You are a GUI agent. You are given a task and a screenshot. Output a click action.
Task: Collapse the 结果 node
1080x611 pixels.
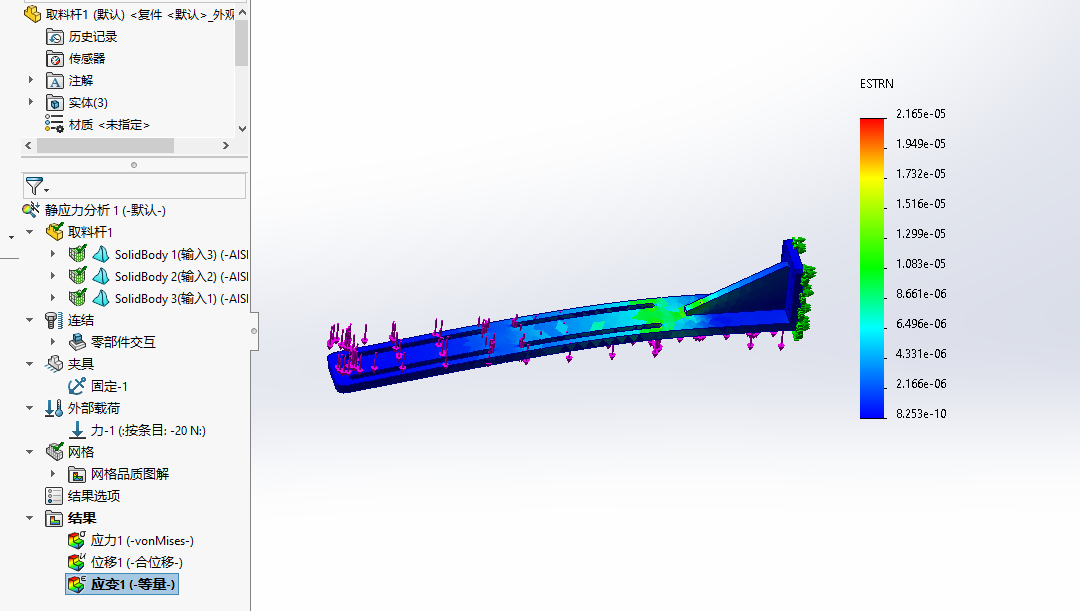click(30, 518)
